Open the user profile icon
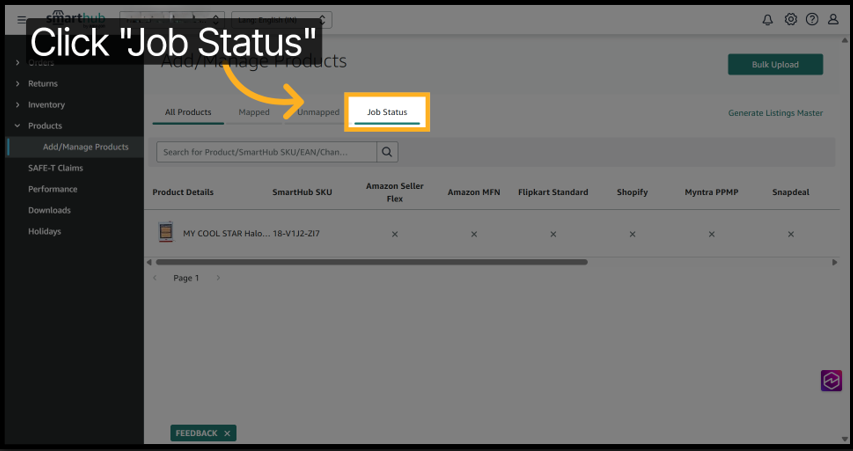Image resolution: width=853 pixels, height=451 pixels. pyautogui.click(x=833, y=20)
